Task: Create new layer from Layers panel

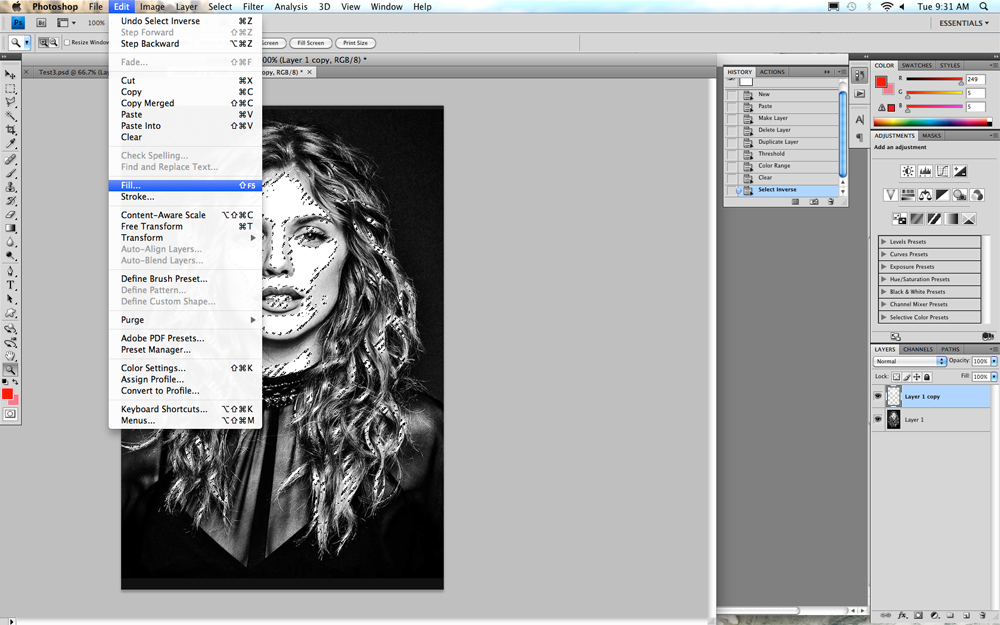Action: tap(966, 615)
